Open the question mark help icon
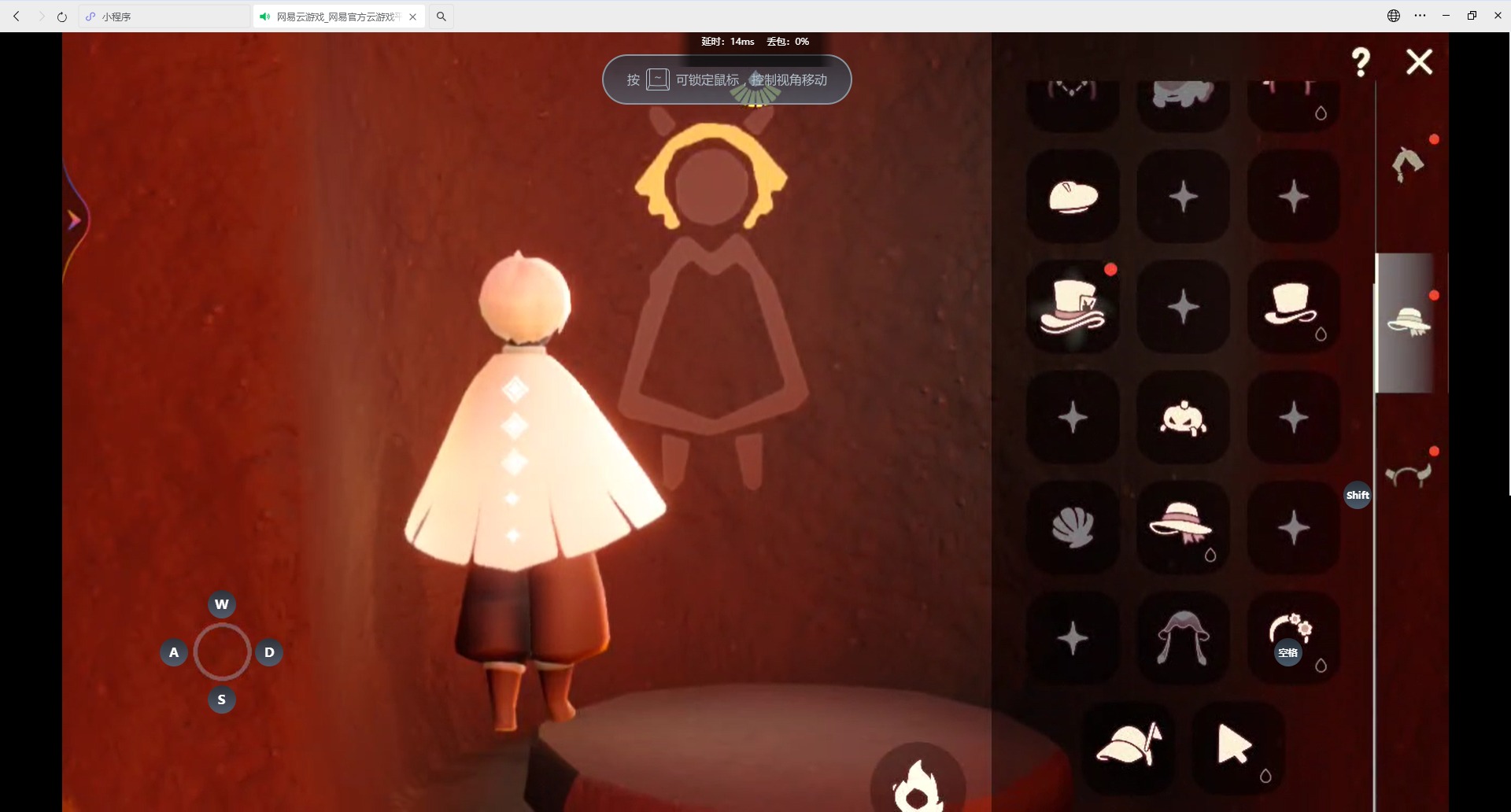The width and height of the screenshot is (1511, 812). click(x=1361, y=62)
